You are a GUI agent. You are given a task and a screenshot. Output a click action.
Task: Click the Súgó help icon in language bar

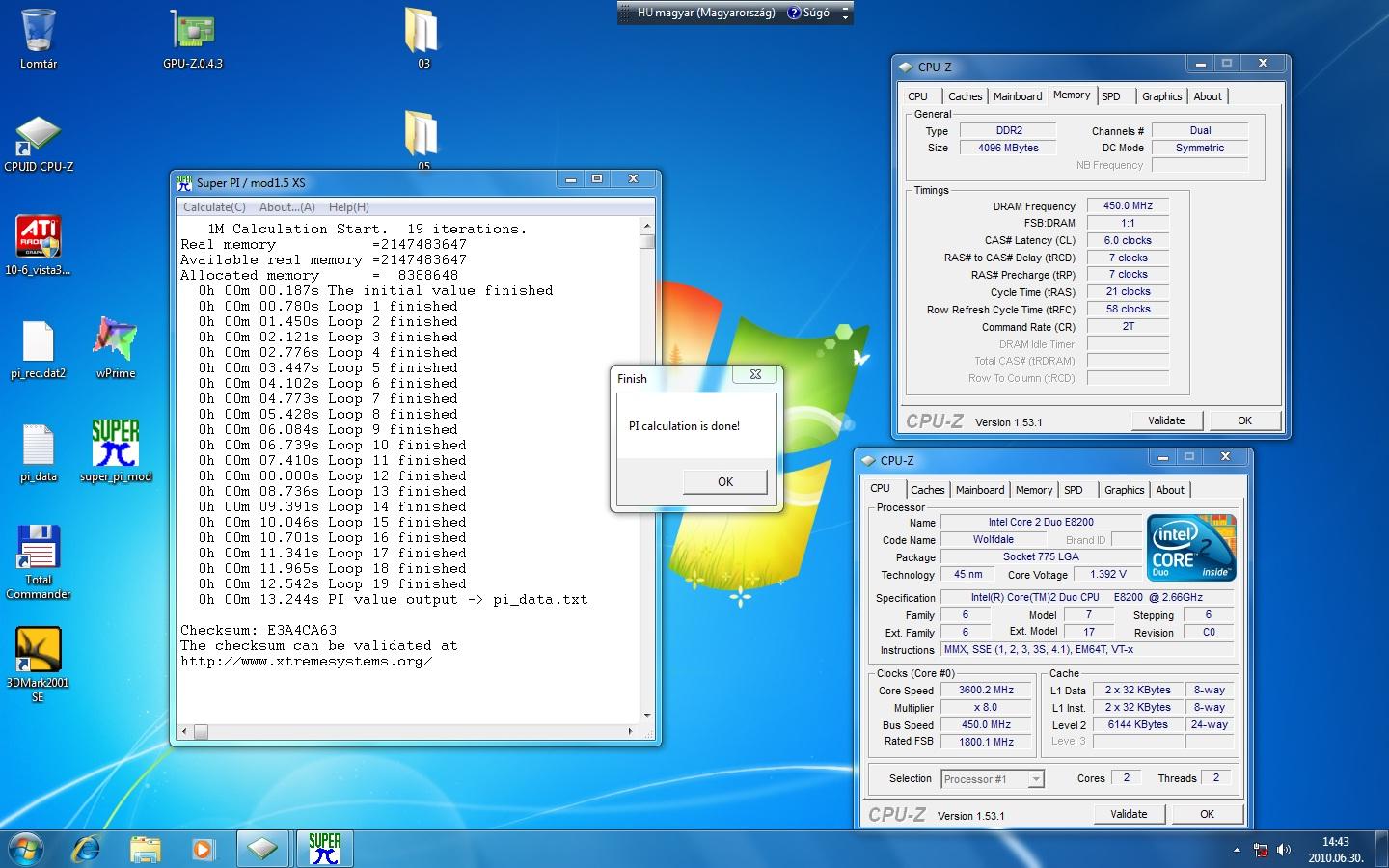pos(808,13)
